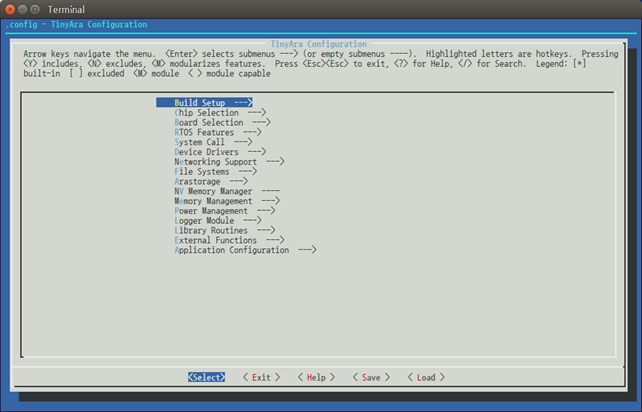The width and height of the screenshot is (642, 412).
Task: Select File Systems entry
Action: (x=201, y=172)
